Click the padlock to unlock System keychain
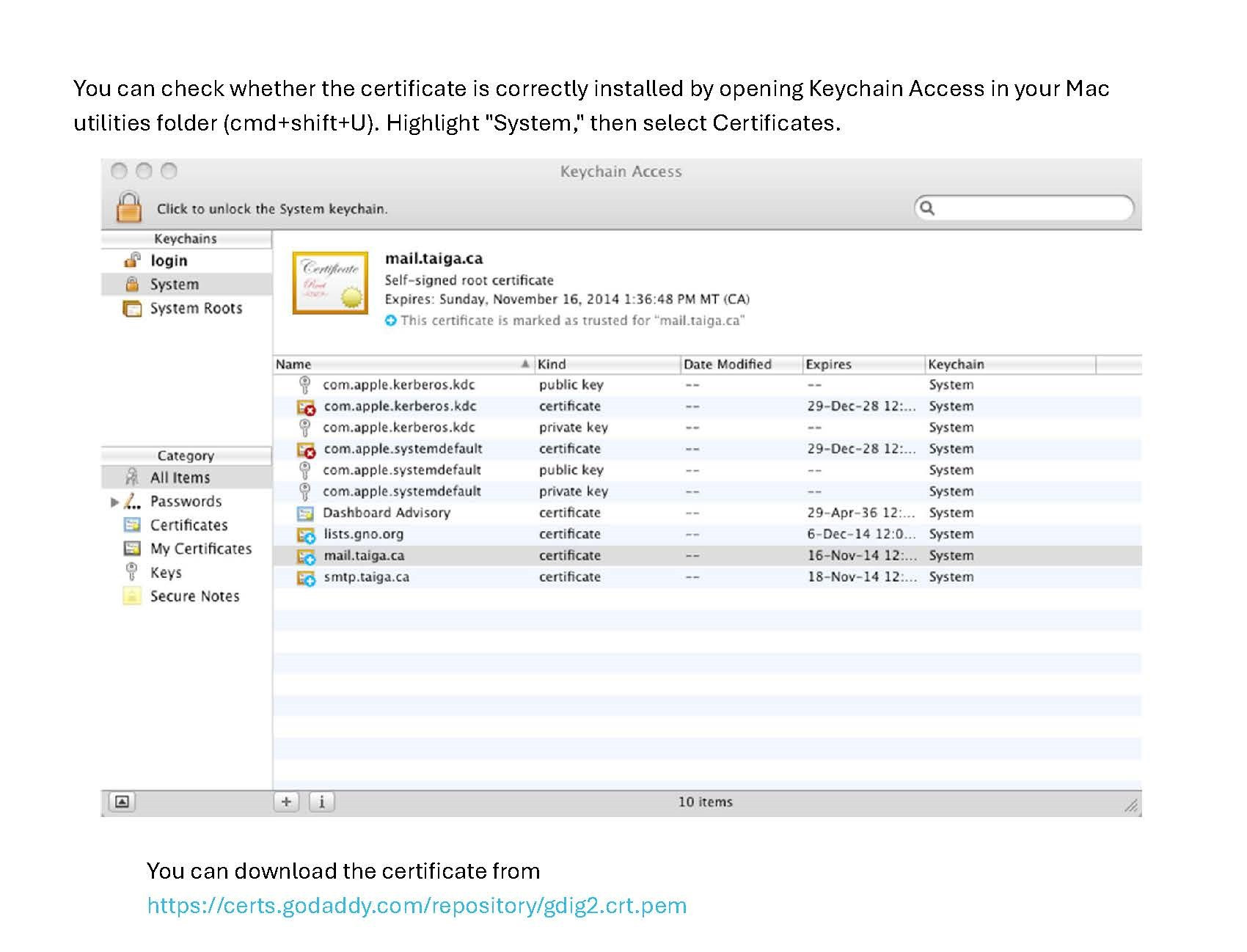 129,207
